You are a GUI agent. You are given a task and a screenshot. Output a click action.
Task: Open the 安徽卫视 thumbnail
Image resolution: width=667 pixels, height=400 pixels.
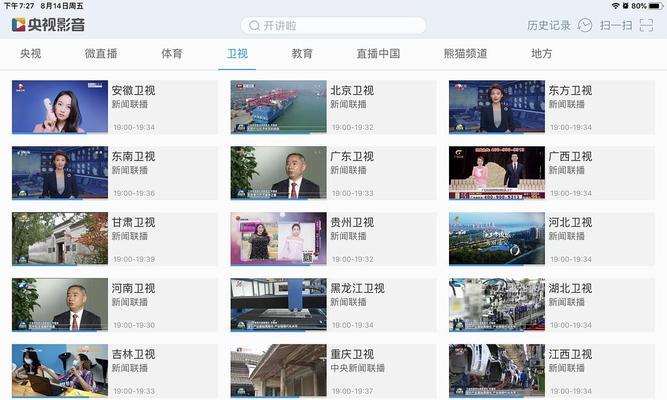(60, 107)
